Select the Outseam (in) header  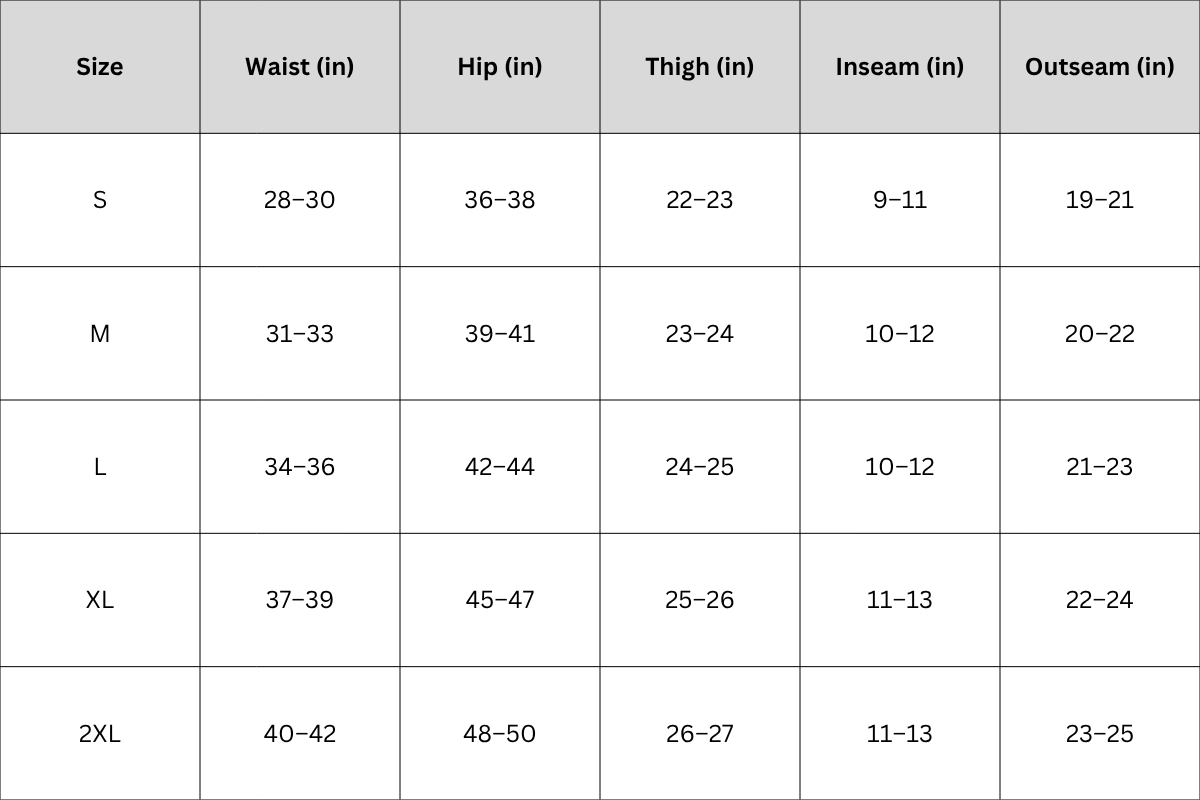click(1100, 67)
